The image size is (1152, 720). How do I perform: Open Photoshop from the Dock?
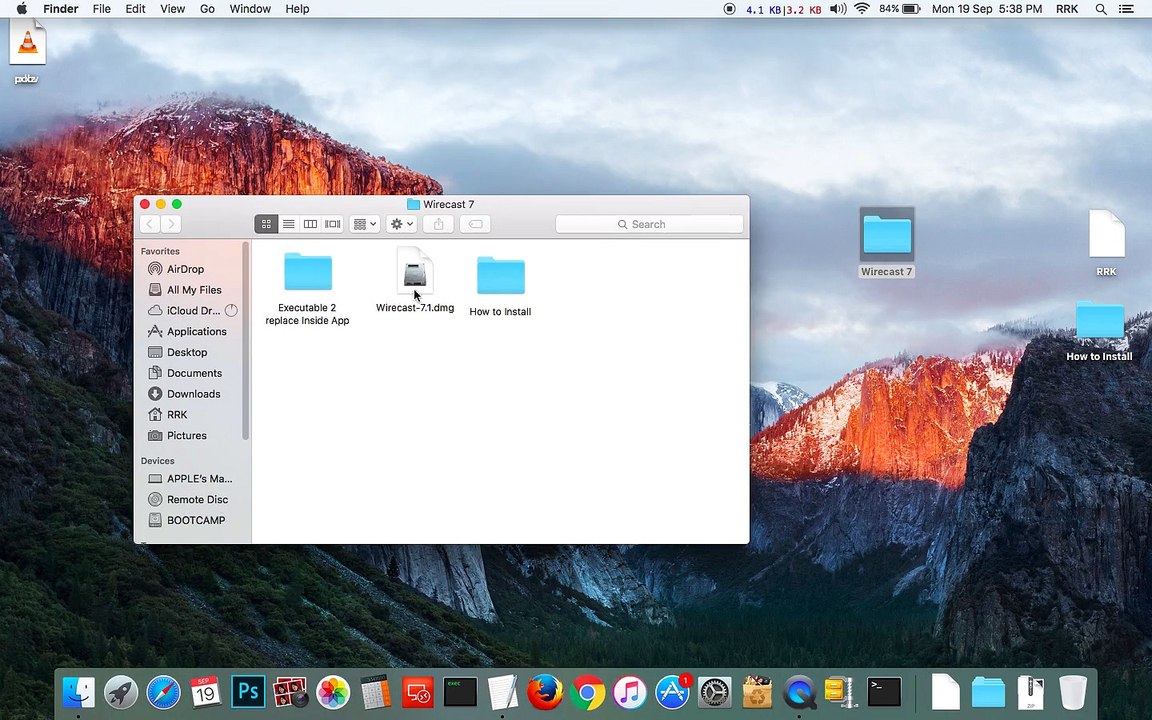coord(248,692)
